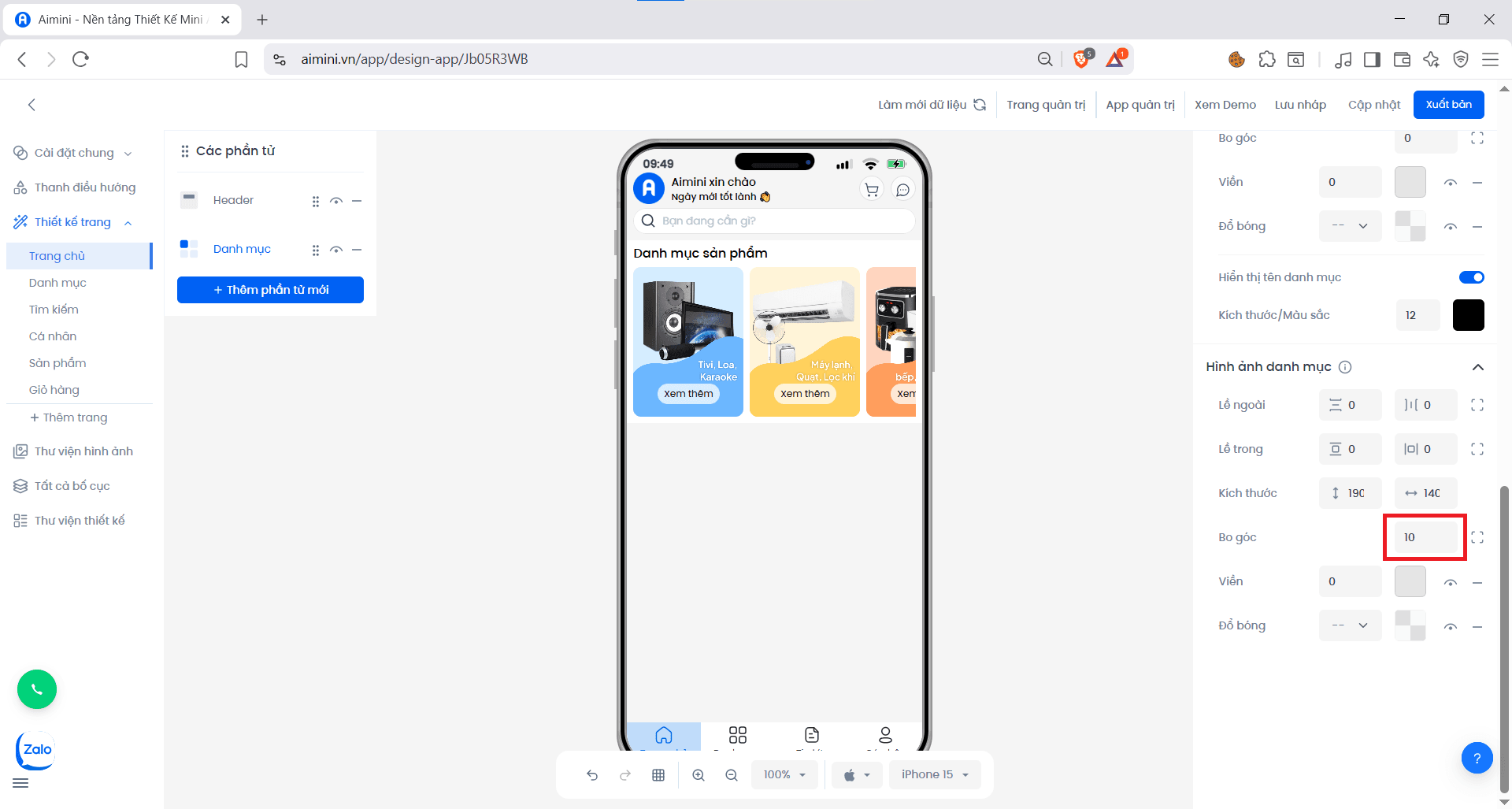Open the green phone call button
The width and height of the screenshot is (1512, 809).
(x=37, y=689)
